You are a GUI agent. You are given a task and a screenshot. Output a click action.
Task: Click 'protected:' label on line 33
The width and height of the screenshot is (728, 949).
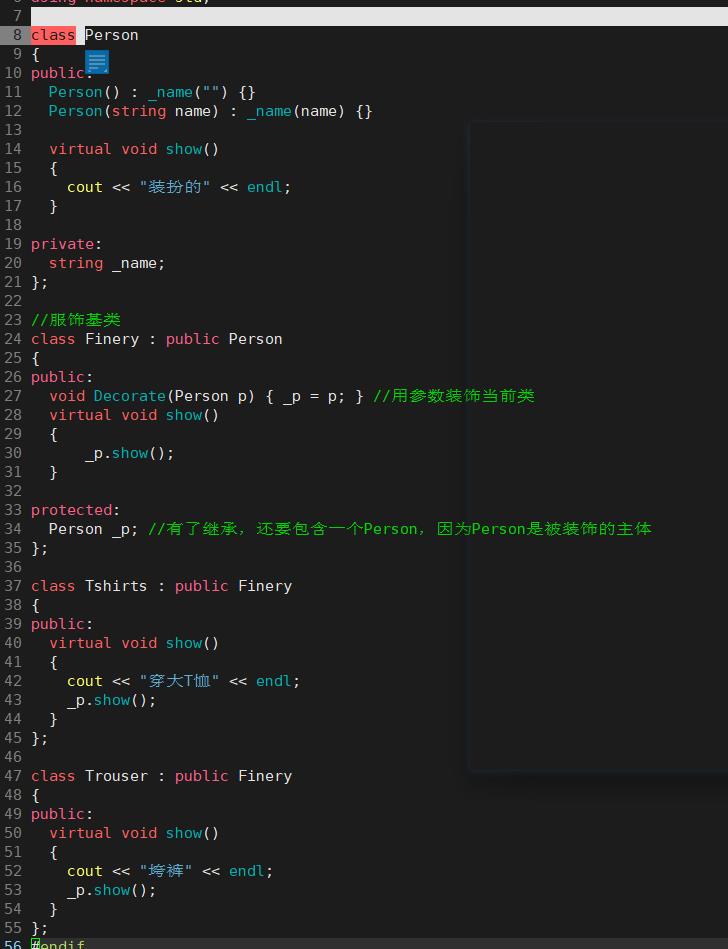(76, 510)
